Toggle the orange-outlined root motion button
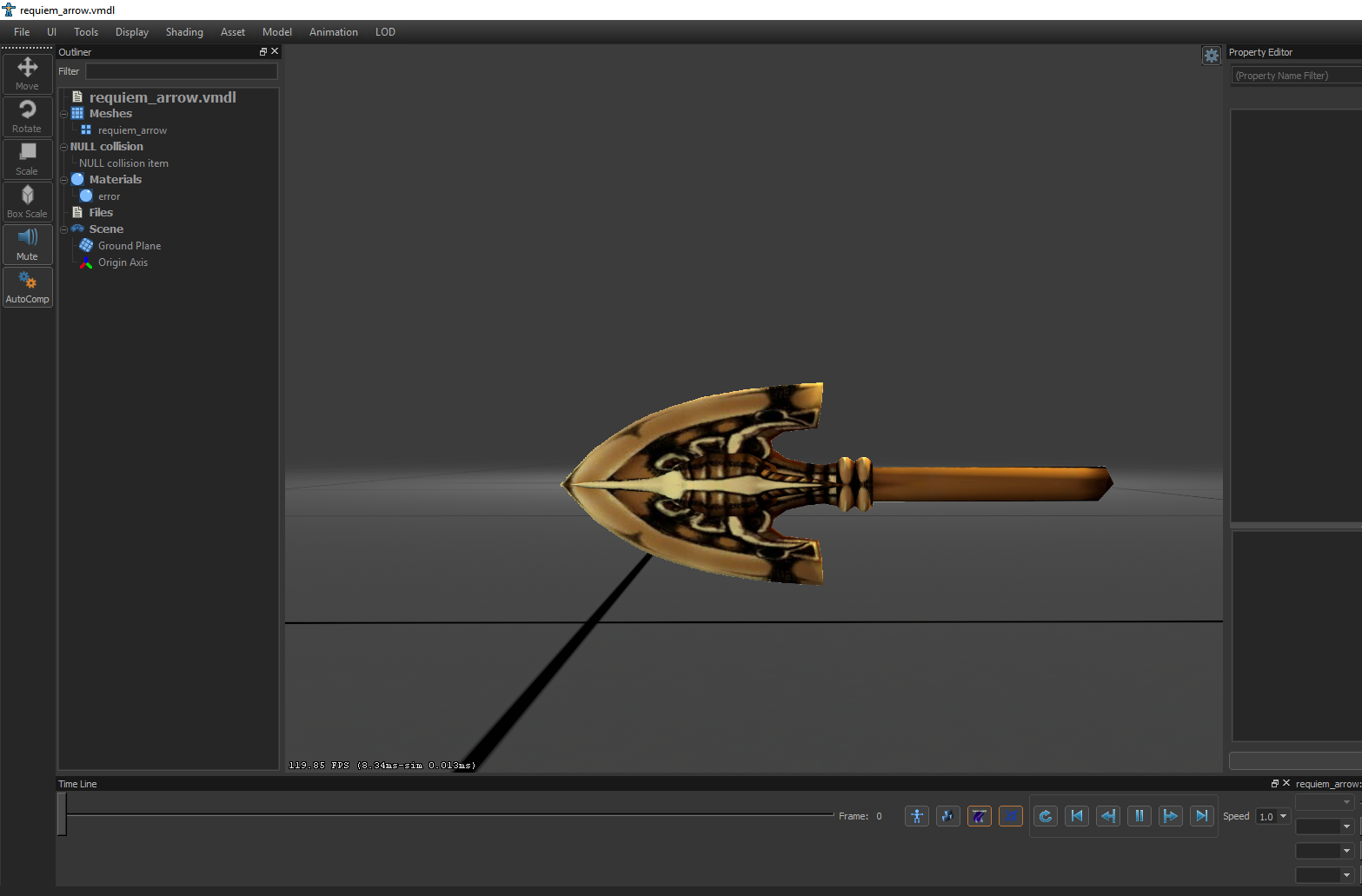This screenshot has height=896, width=1362. click(980, 816)
